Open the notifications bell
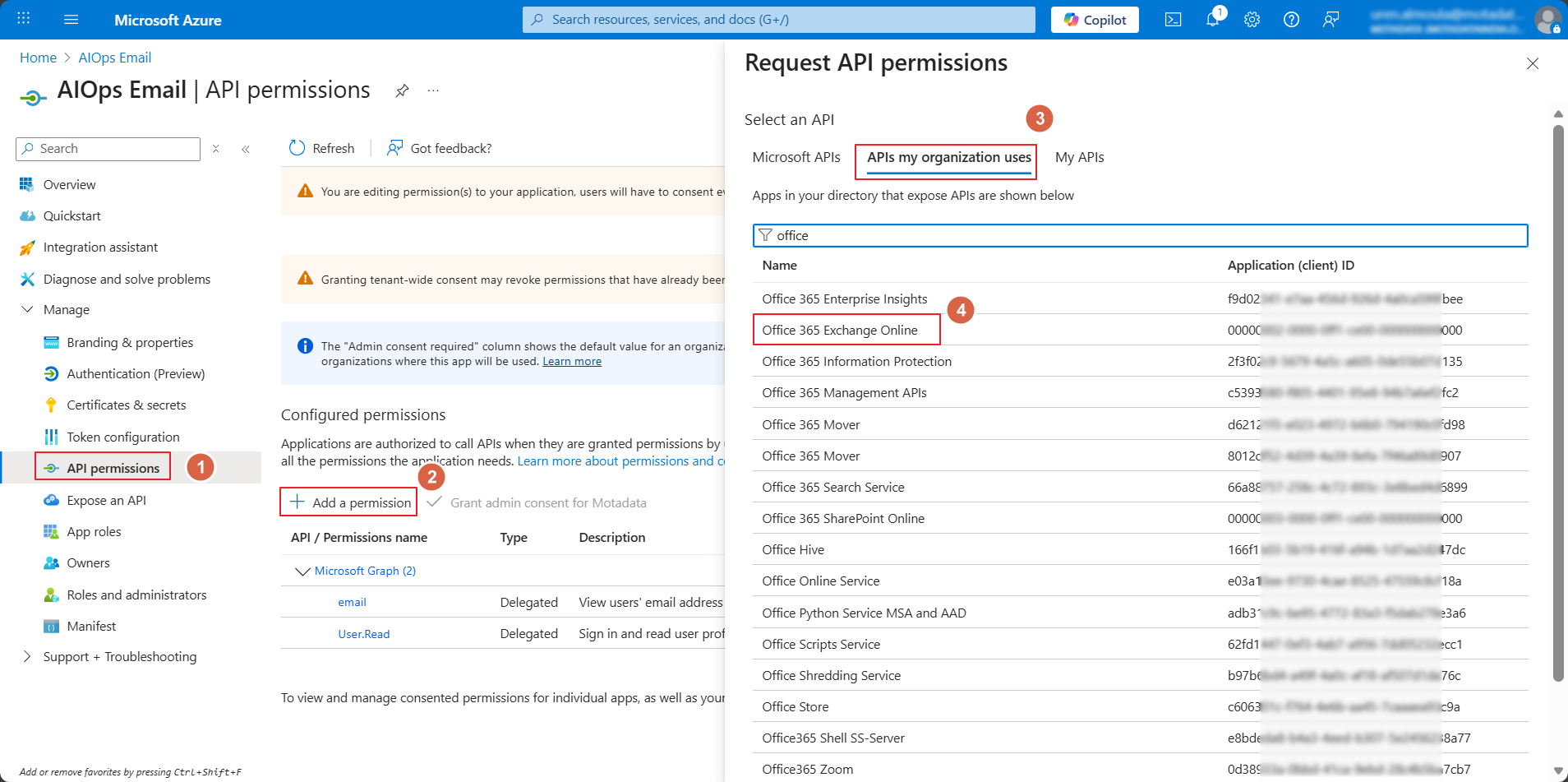This screenshot has width=1568, height=782. click(1212, 20)
